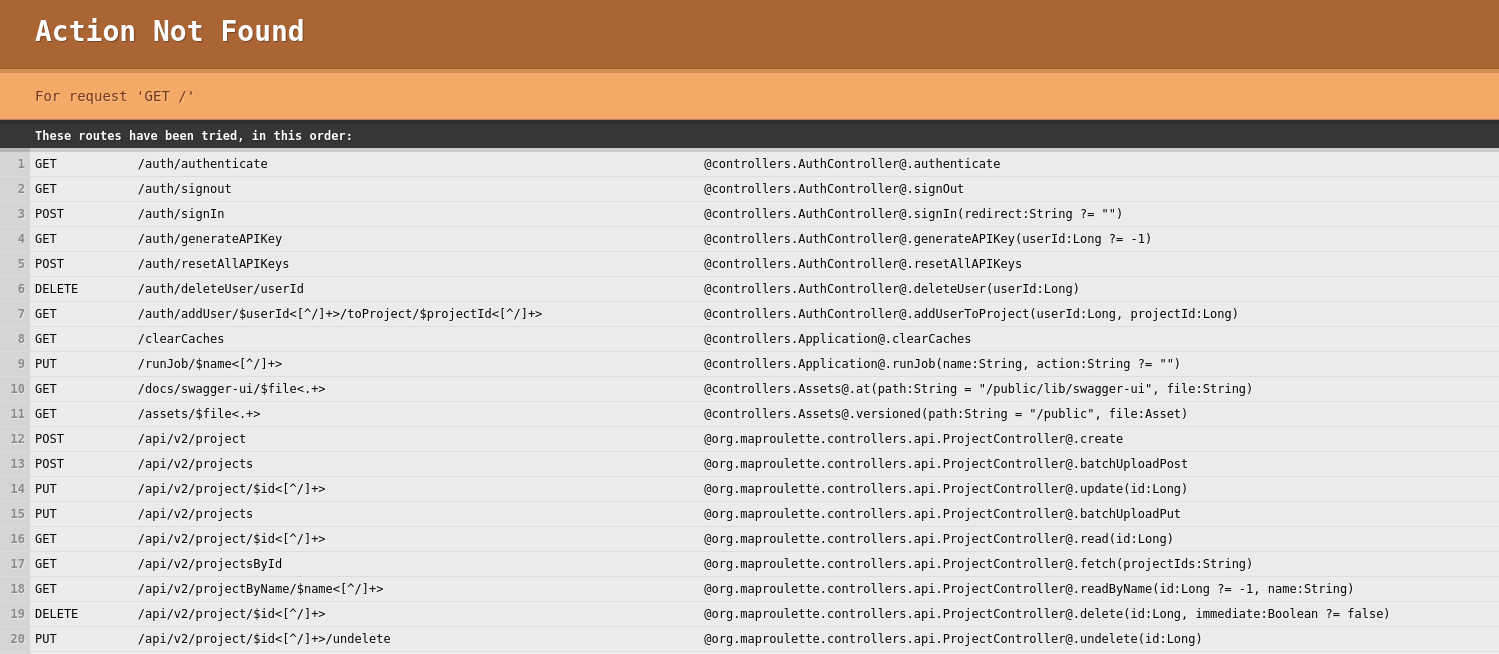
Task: Click the Action Not Found page title
Action: 169,31
